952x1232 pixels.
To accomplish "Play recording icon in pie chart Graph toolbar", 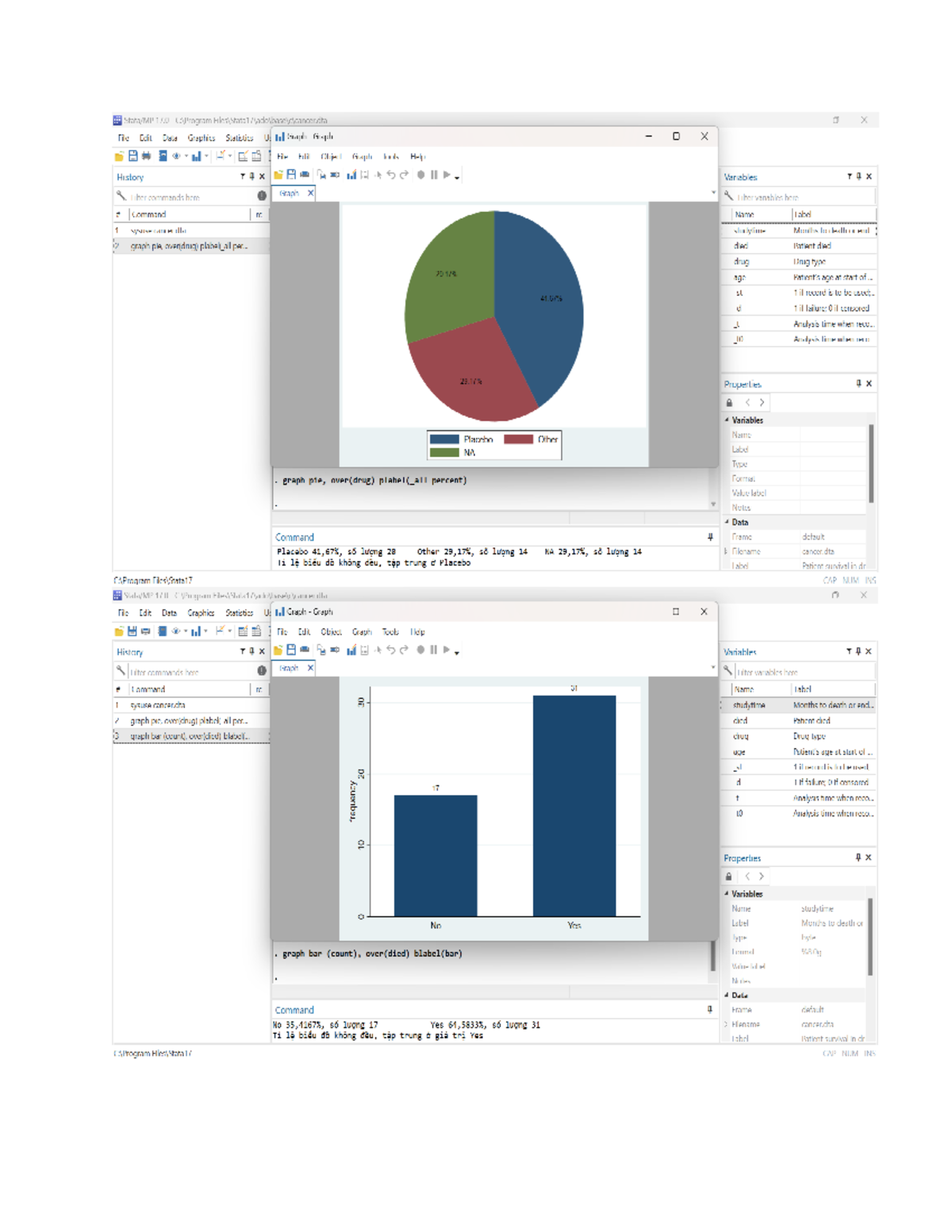I will click(x=447, y=175).
